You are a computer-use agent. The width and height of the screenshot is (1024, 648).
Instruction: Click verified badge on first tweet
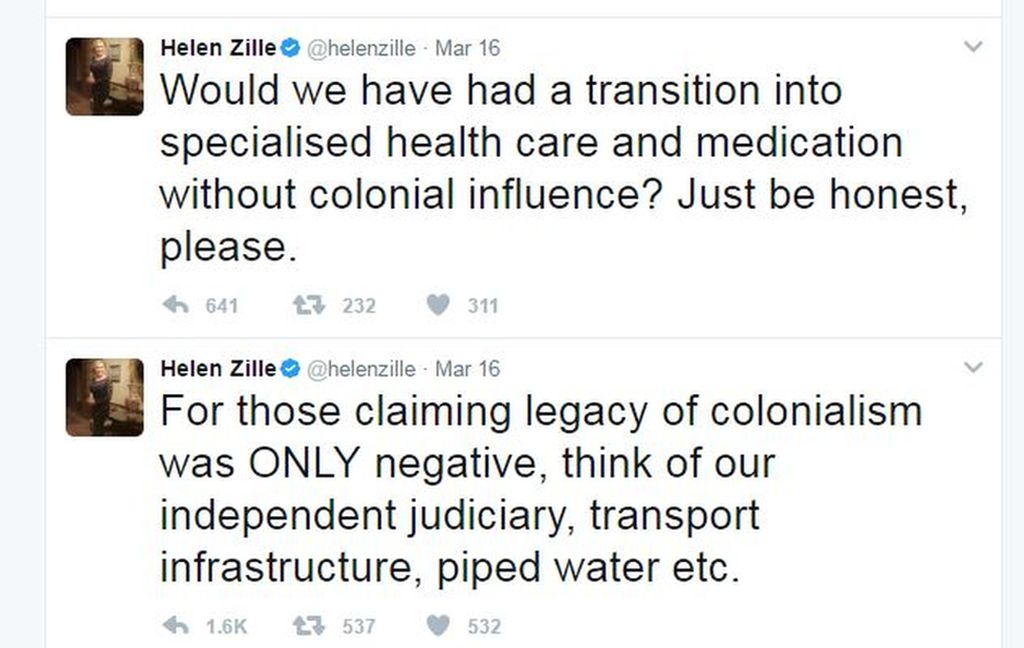point(290,47)
